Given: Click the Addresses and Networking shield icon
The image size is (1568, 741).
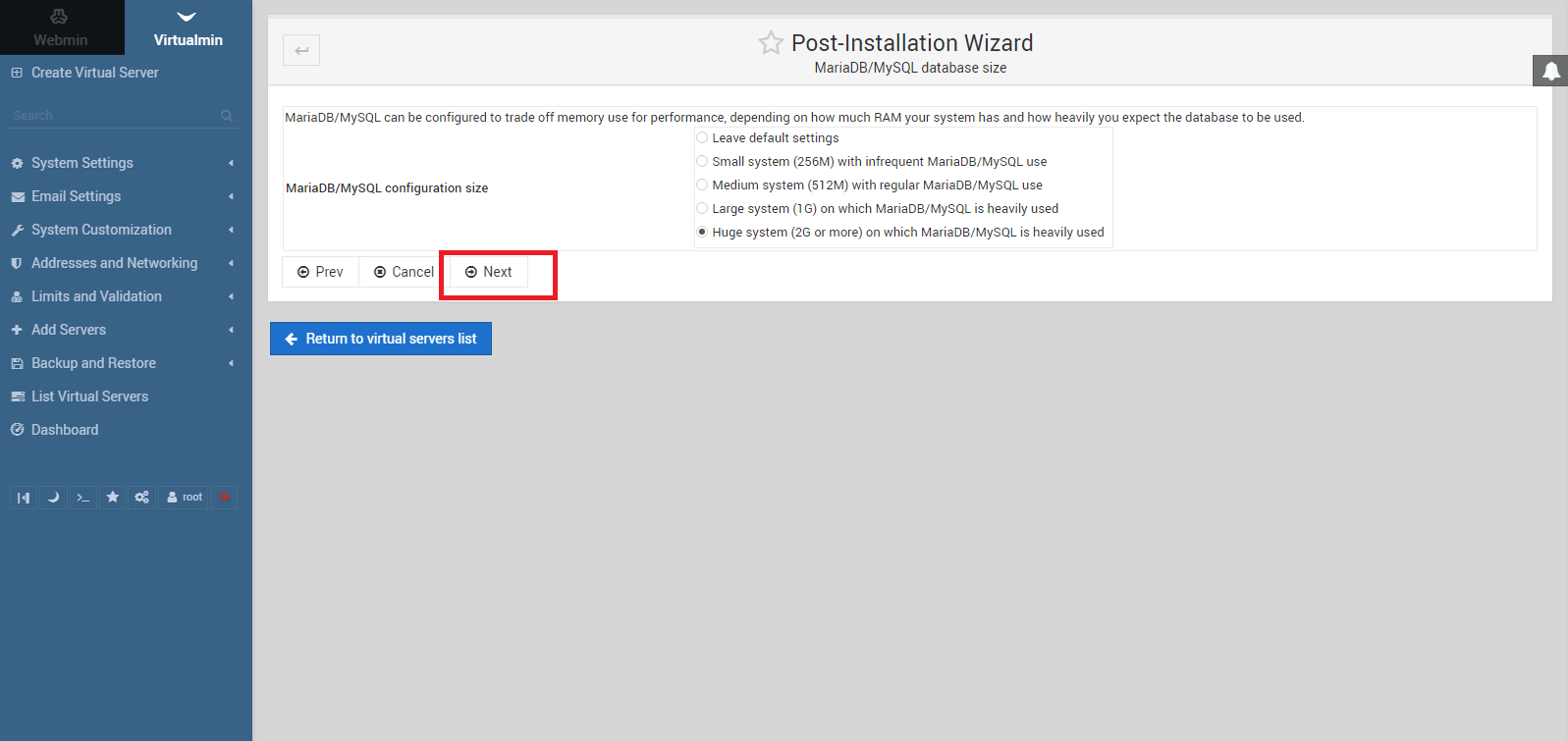Looking at the screenshot, I should [x=17, y=263].
